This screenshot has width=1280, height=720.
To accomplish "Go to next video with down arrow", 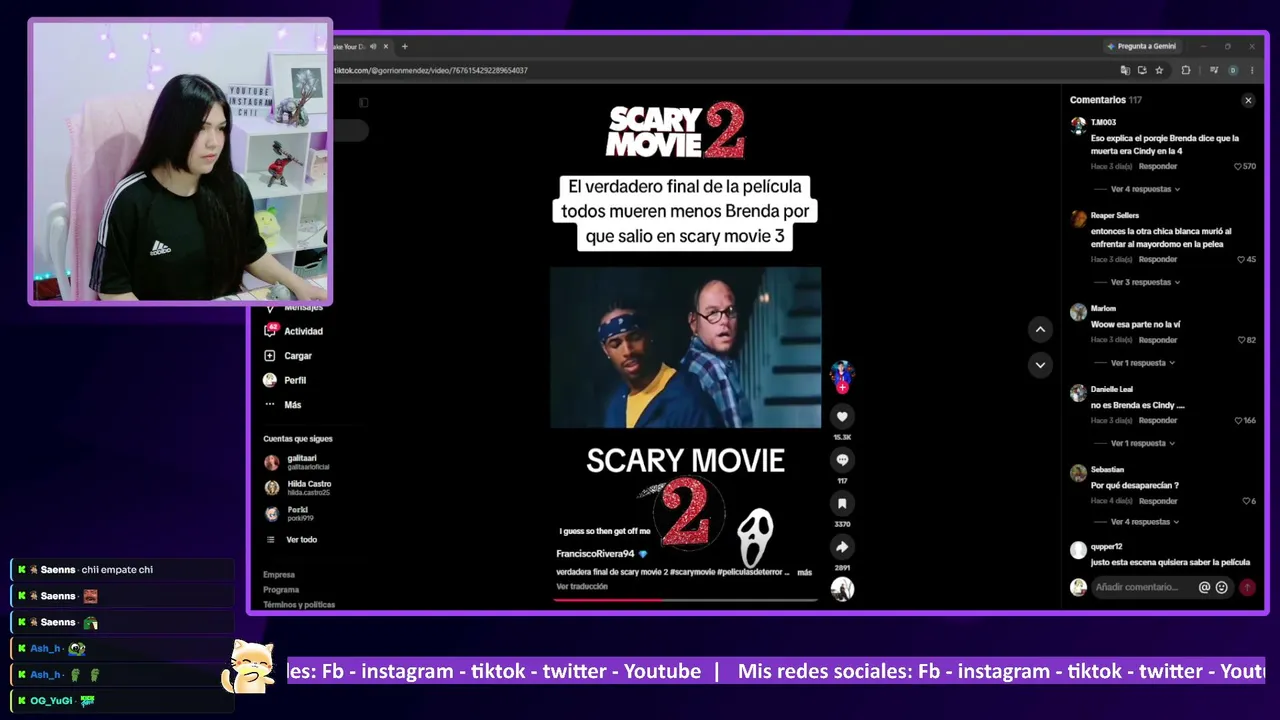I will [x=1040, y=365].
